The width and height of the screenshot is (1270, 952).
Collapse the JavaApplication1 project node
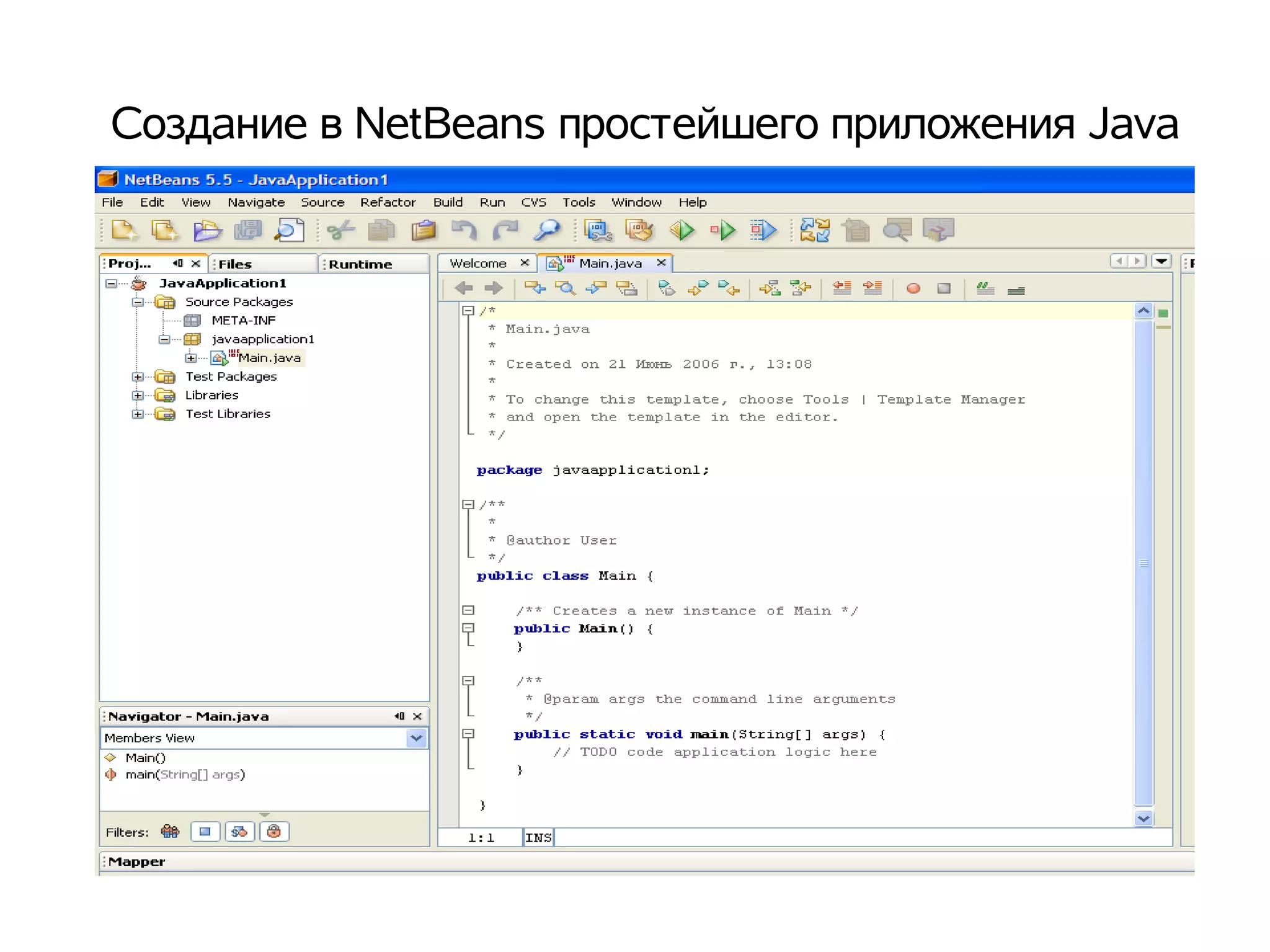coord(111,283)
